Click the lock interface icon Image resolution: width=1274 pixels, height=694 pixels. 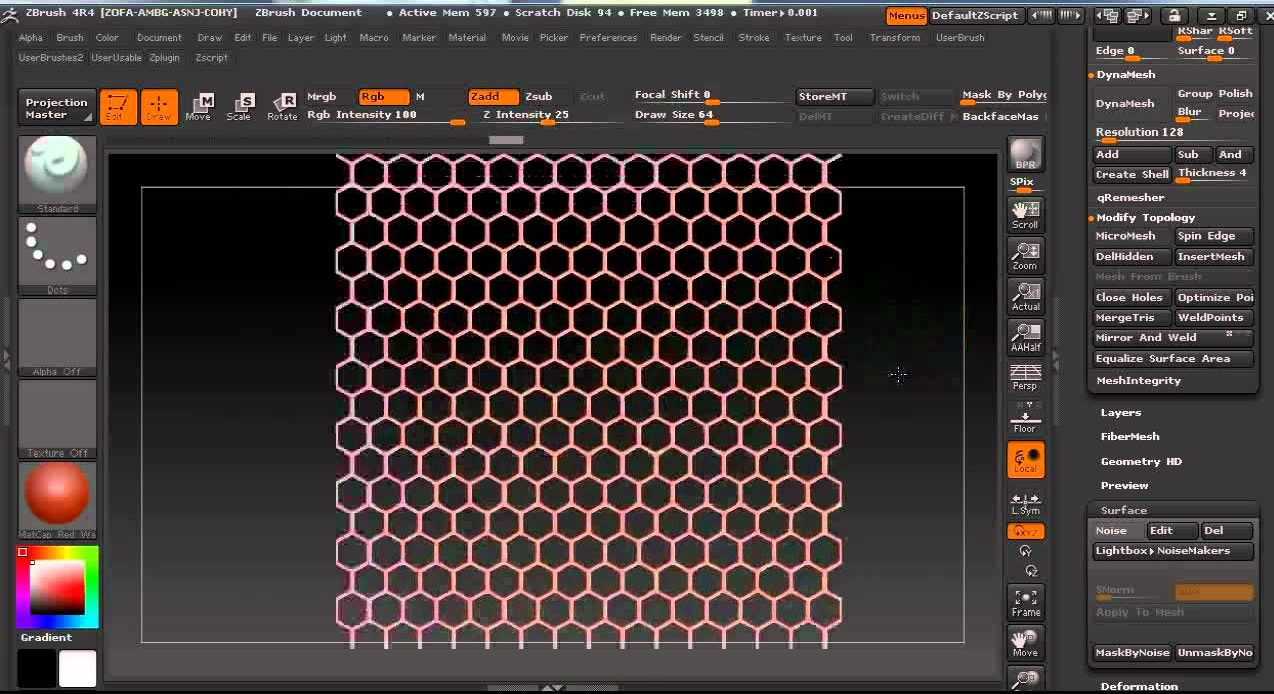pyautogui.click(x=1174, y=16)
